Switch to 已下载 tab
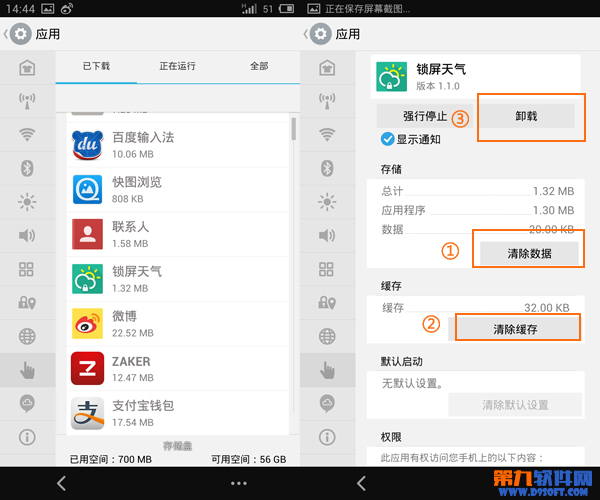The width and height of the screenshot is (600, 500). 96,67
